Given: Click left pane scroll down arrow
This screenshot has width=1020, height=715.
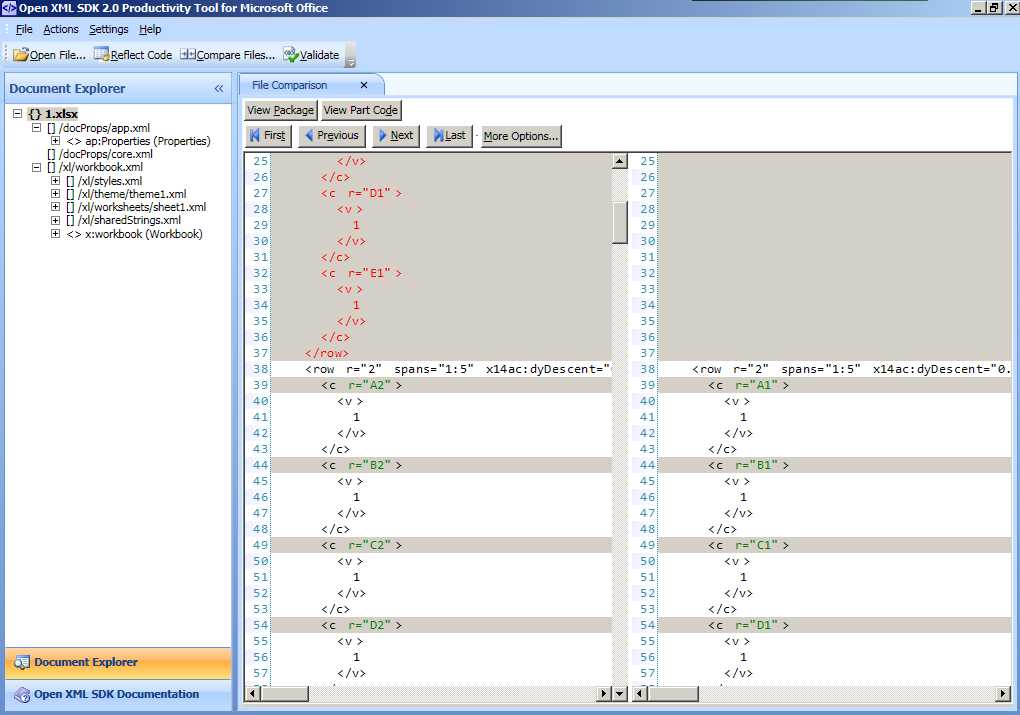Looking at the screenshot, I should (620, 694).
